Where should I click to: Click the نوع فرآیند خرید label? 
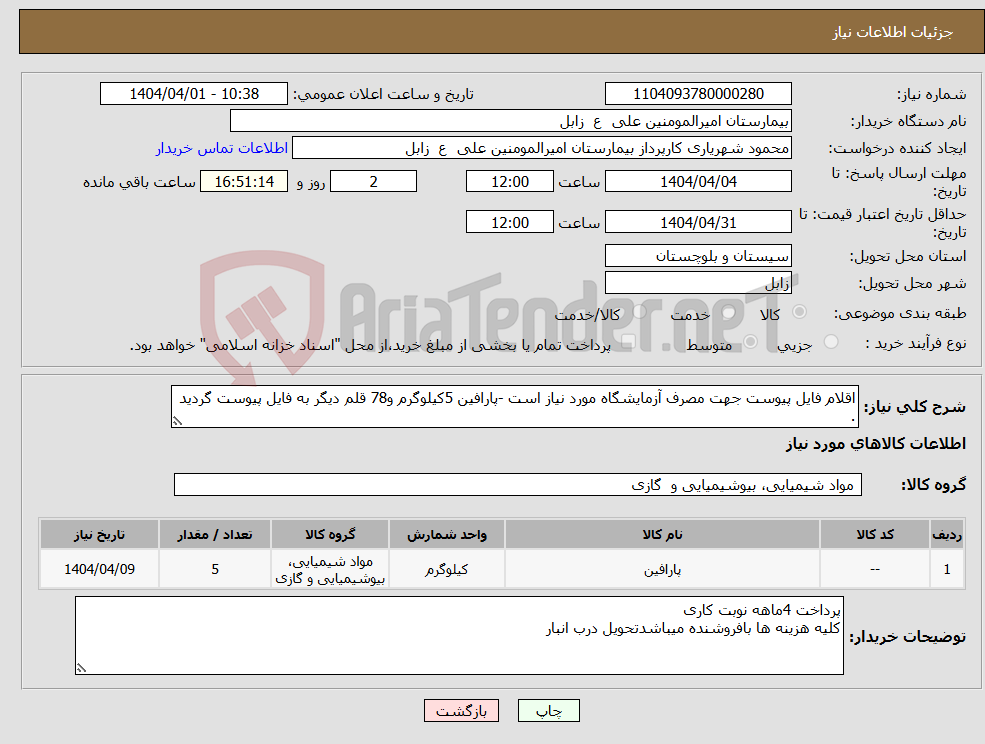click(916, 342)
